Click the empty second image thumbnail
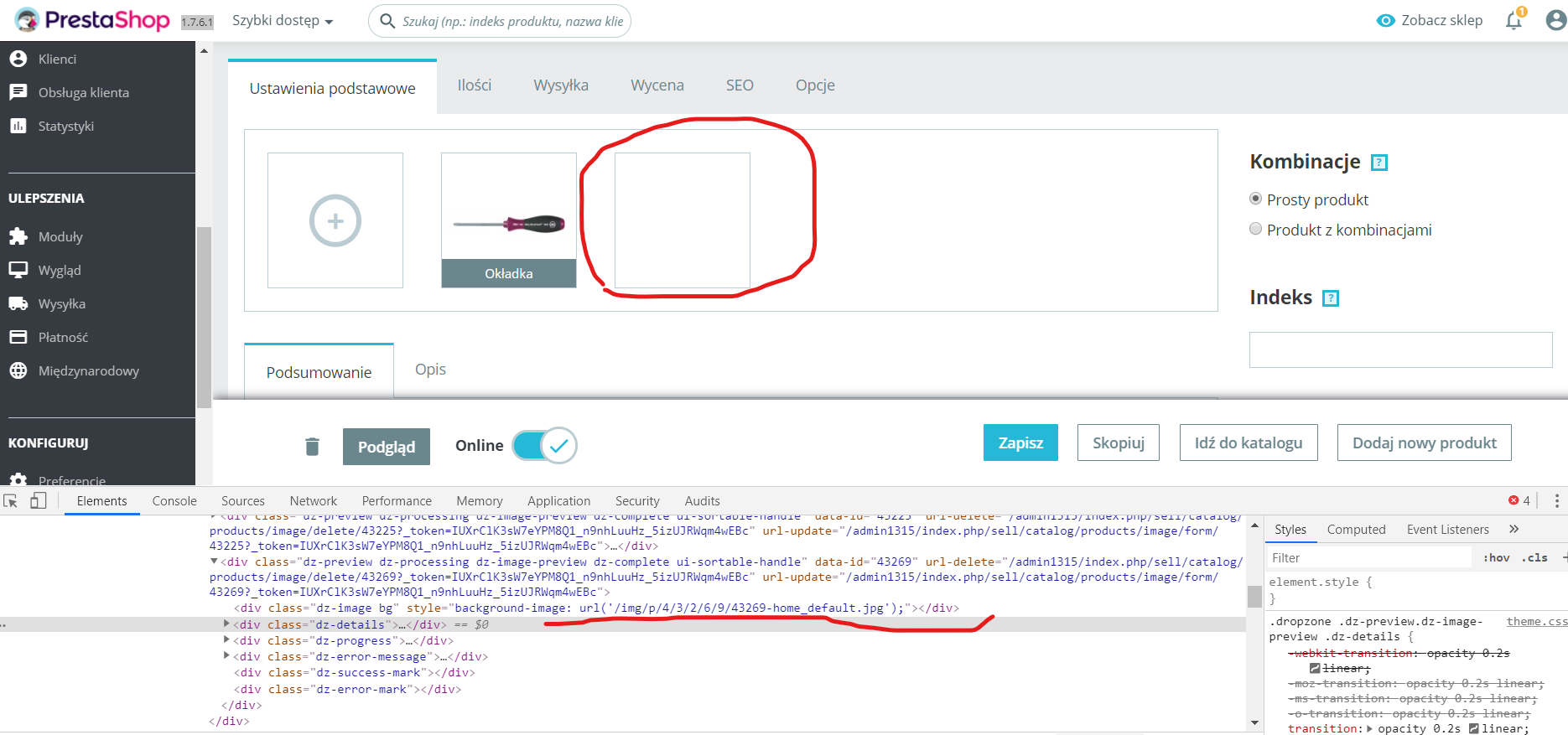Viewport: 1568px width, 735px height. (x=683, y=220)
